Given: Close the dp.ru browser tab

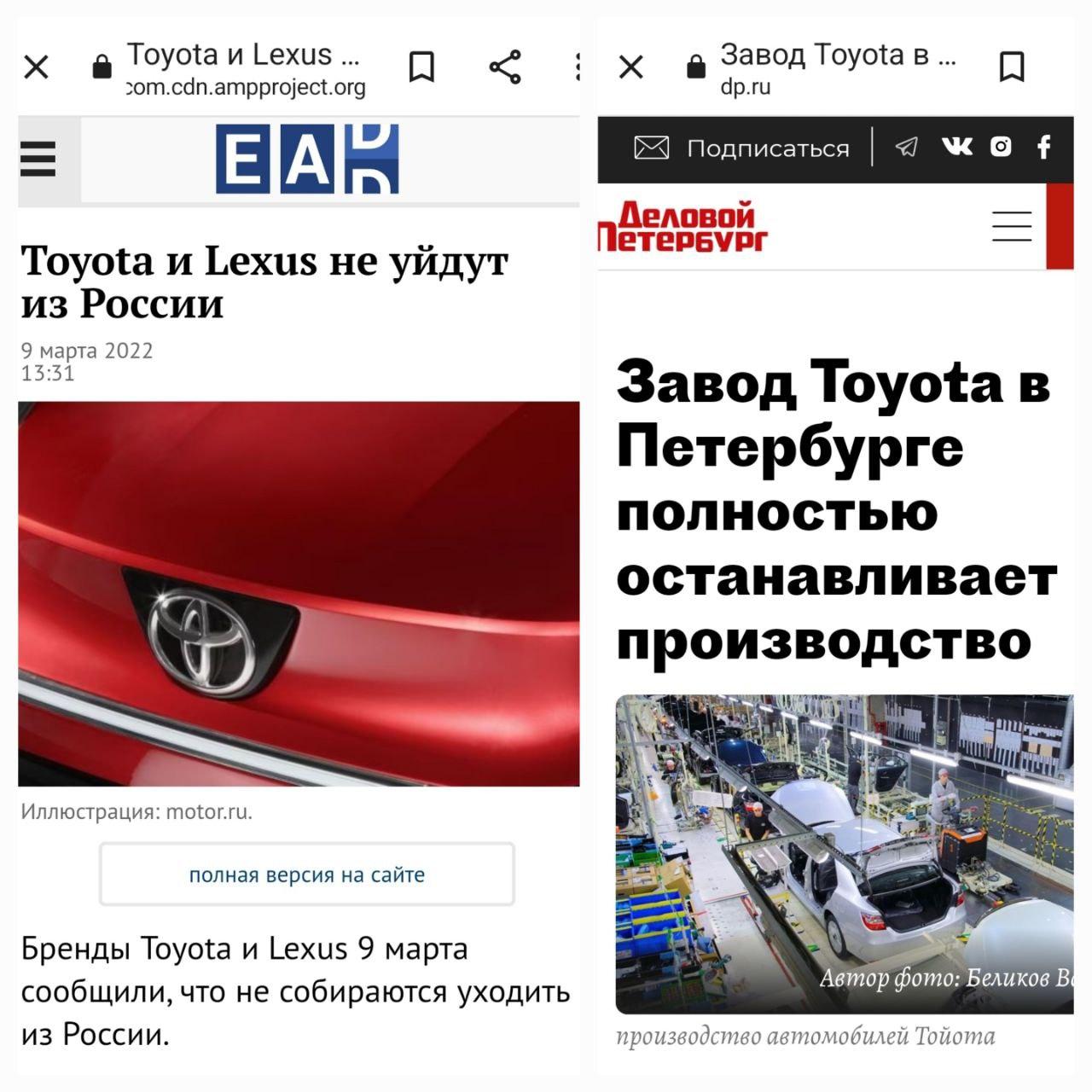Looking at the screenshot, I should (x=630, y=67).
